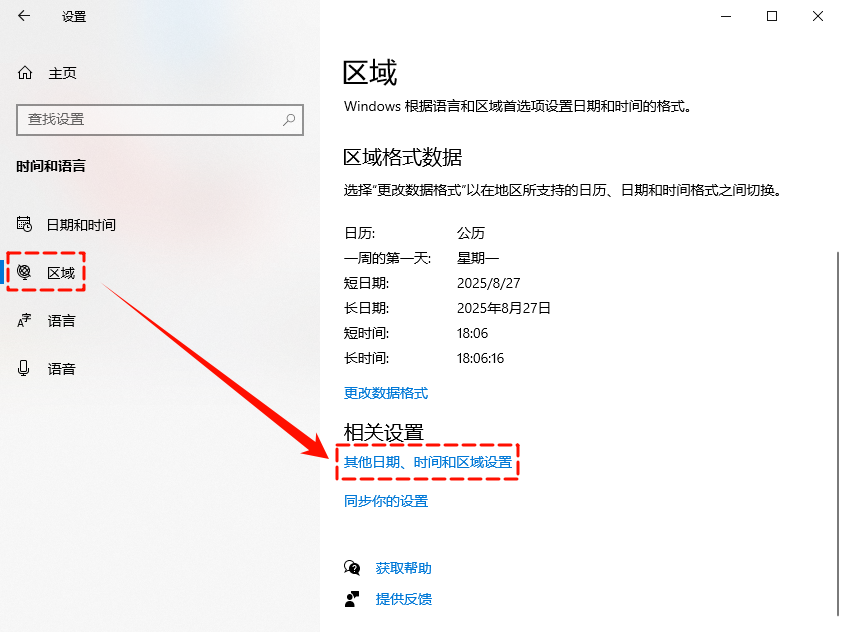The image size is (841, 632).
Task: Click the 日历: label
Action: click(359, 233)
